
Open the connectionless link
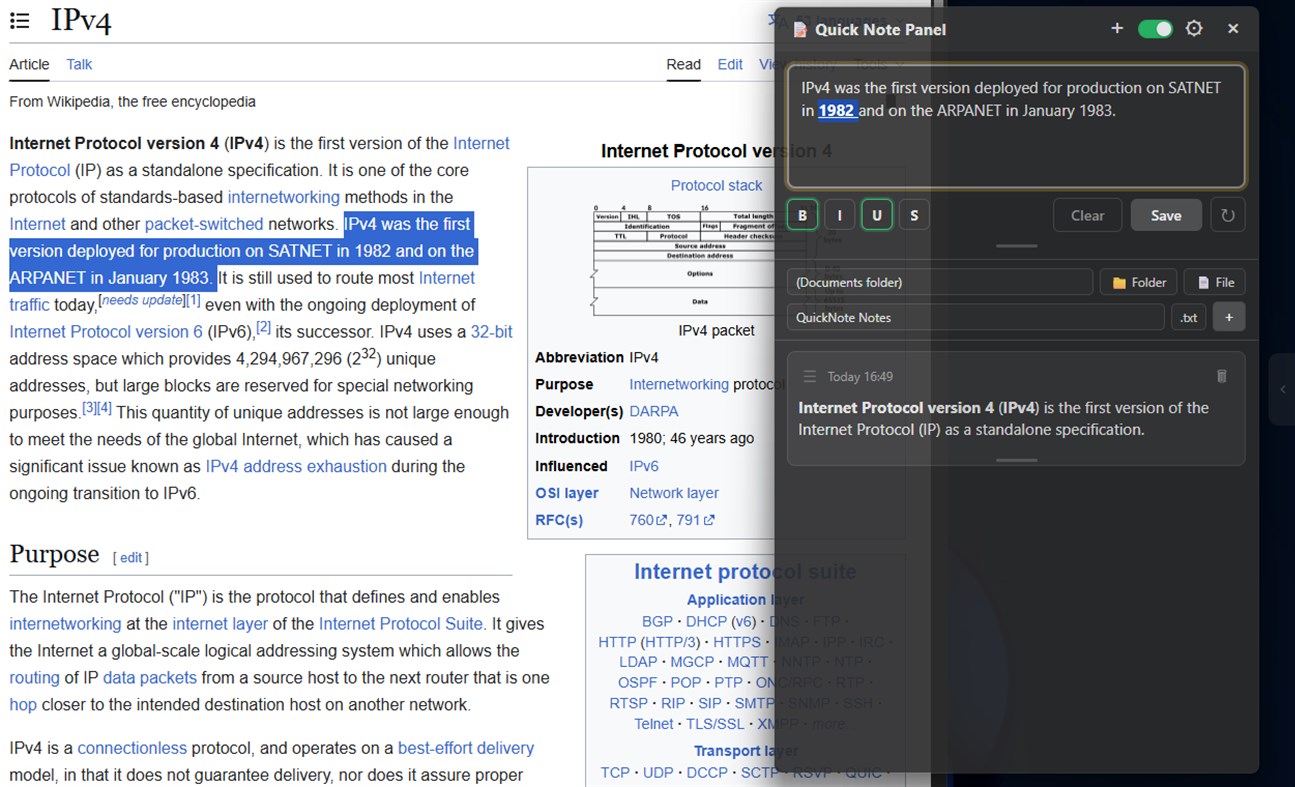point(132,748)
